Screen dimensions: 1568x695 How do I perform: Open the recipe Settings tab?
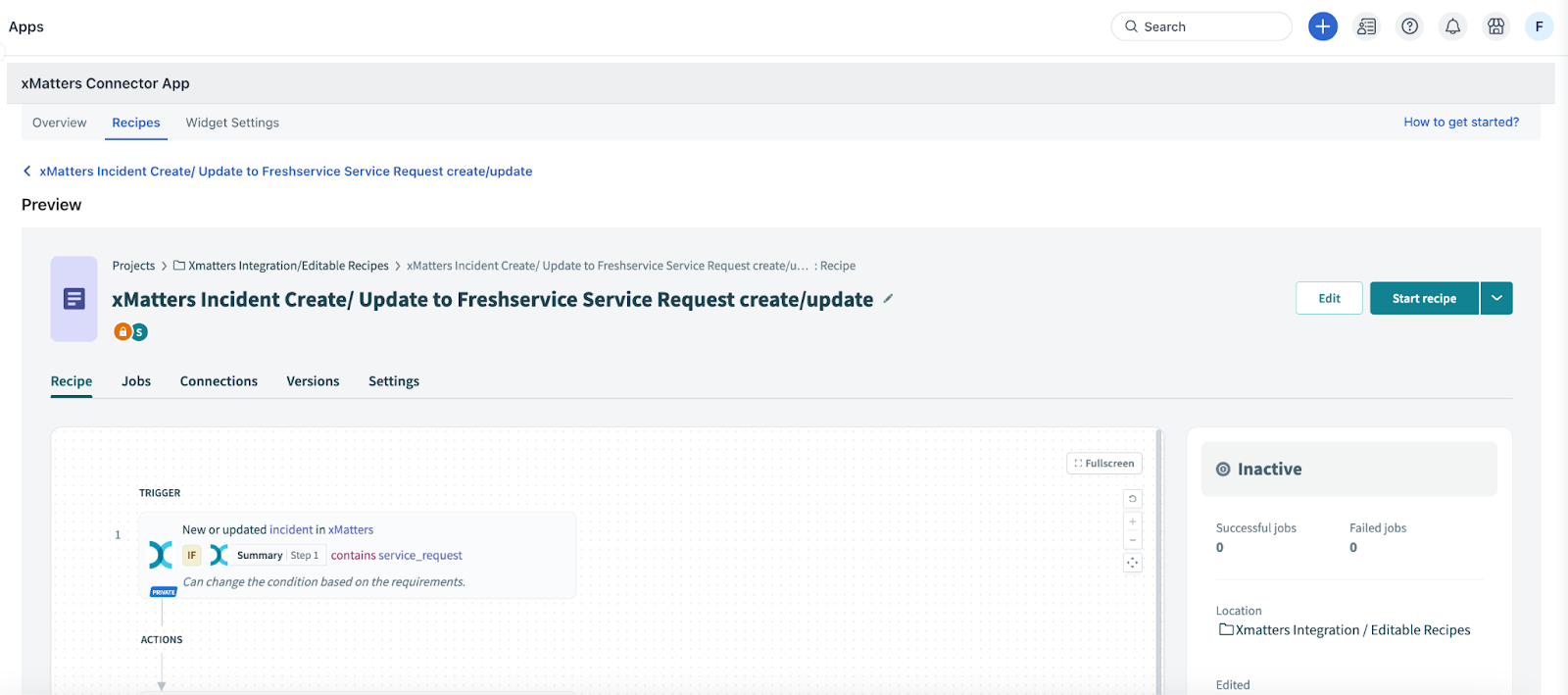click(x=394, y=381)
